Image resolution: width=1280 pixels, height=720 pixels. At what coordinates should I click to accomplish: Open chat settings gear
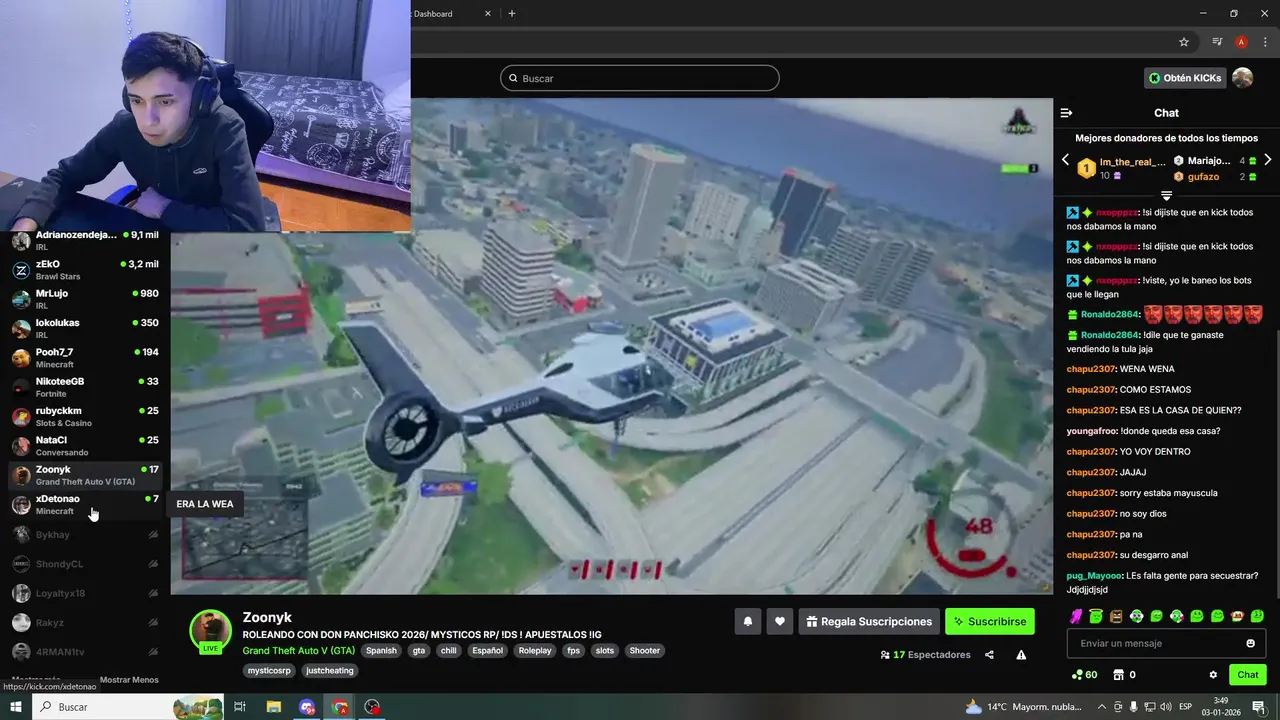tap(1213, 675)
